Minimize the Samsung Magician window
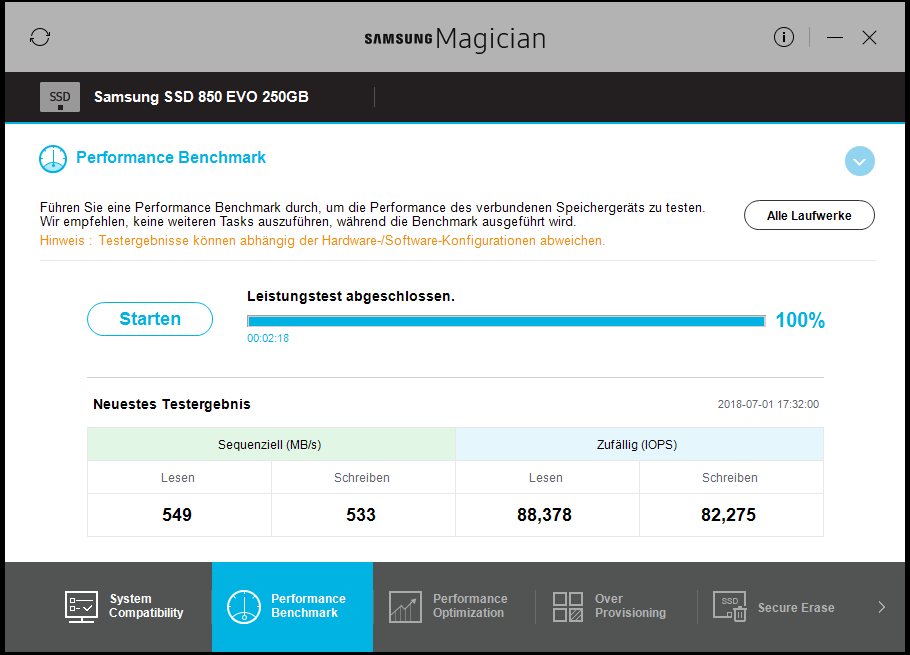The height and width of the screenshot is (655, 910). 835,38
